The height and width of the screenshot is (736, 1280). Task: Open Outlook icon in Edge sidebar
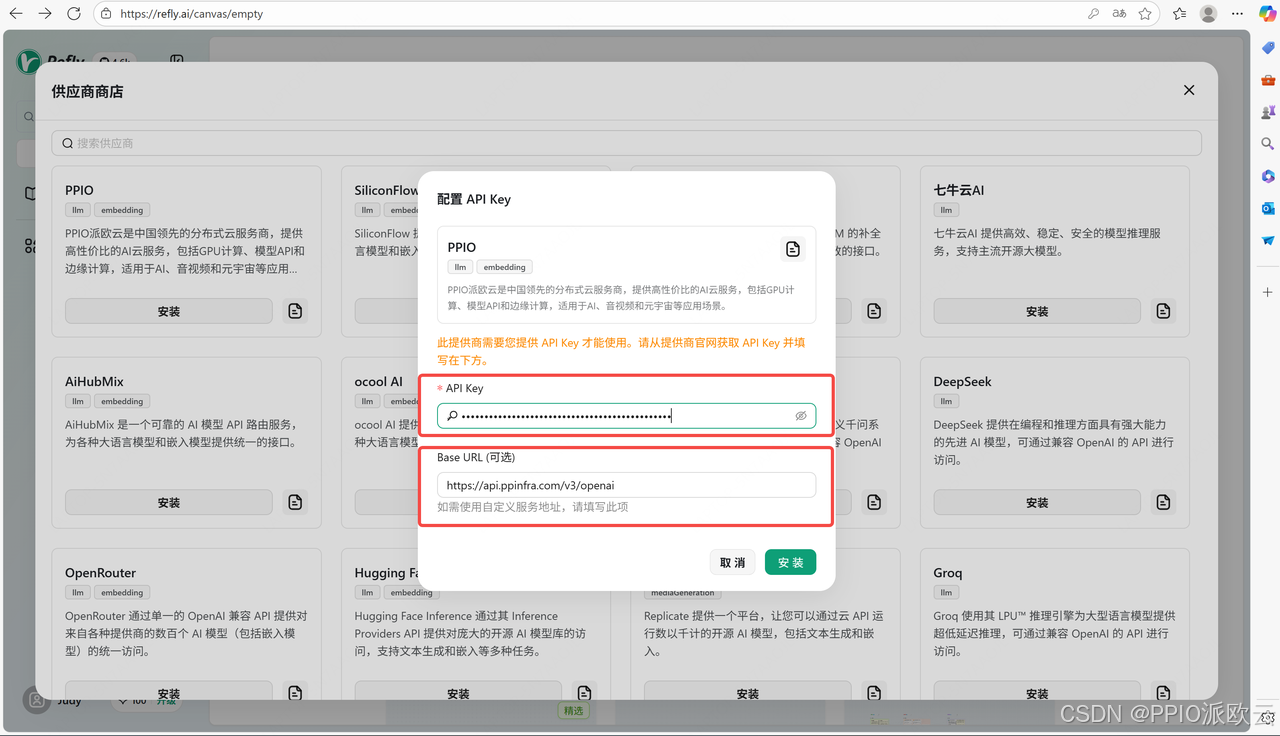tap(1267, 208)
